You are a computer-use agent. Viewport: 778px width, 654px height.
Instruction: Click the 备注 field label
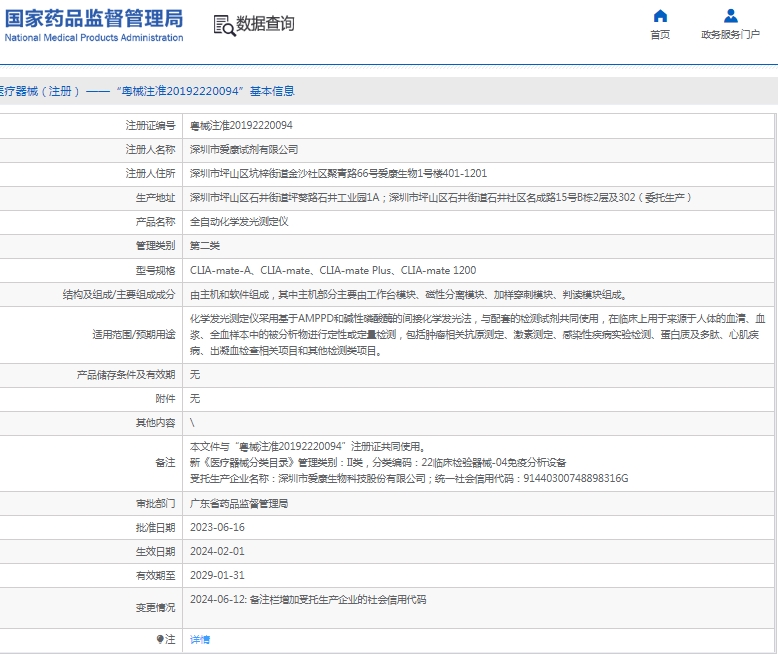165,462
